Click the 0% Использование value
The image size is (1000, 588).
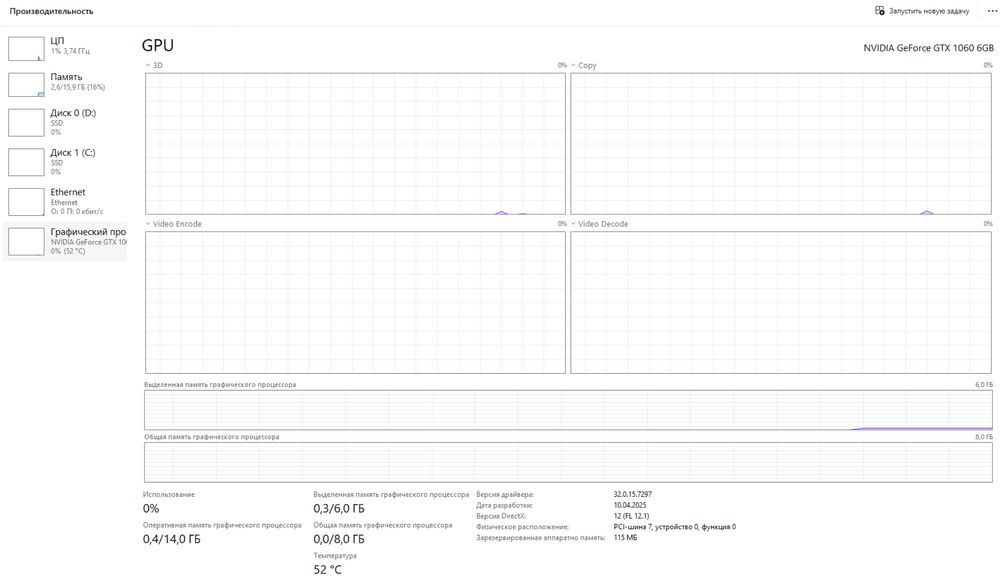click(x=151, y=508)
